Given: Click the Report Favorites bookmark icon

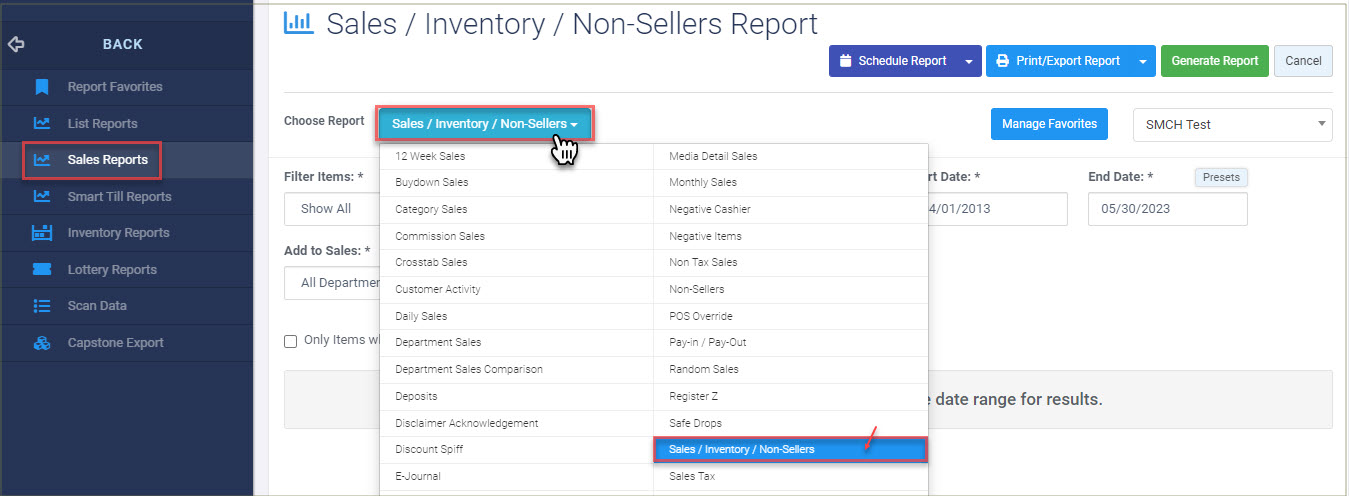Looking at the screenshot, I should coord(42,87).
